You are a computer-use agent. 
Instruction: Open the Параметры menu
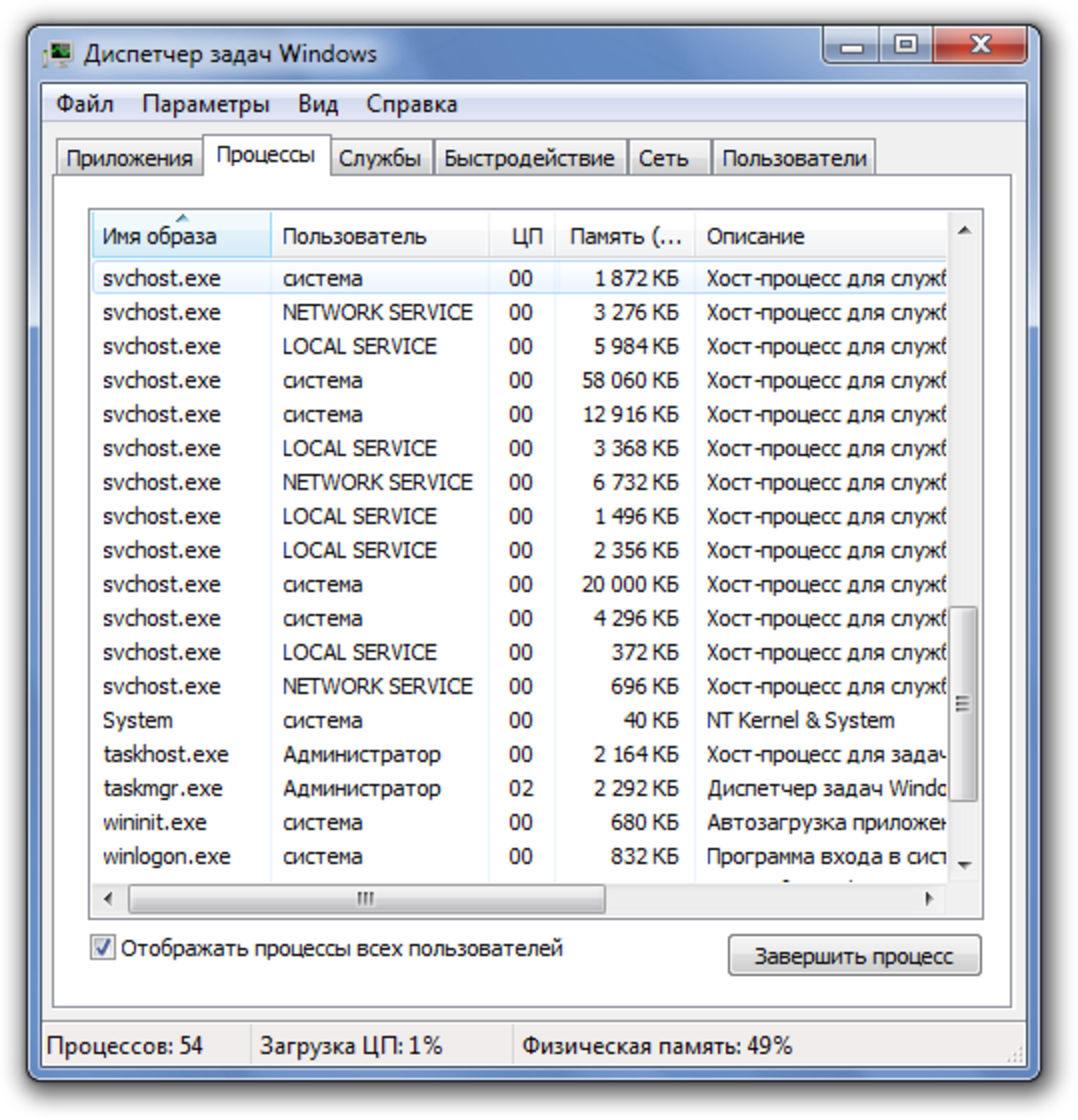click(205, 104)
